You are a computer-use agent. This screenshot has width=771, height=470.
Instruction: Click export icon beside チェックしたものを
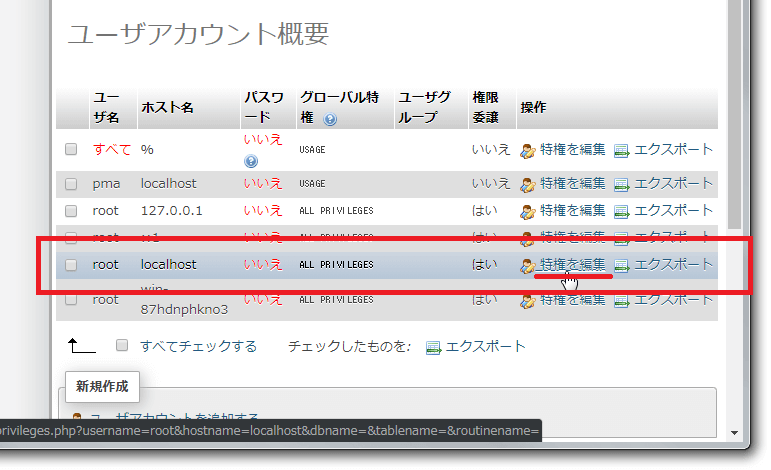pyautogui.click(x=433, y=347)
